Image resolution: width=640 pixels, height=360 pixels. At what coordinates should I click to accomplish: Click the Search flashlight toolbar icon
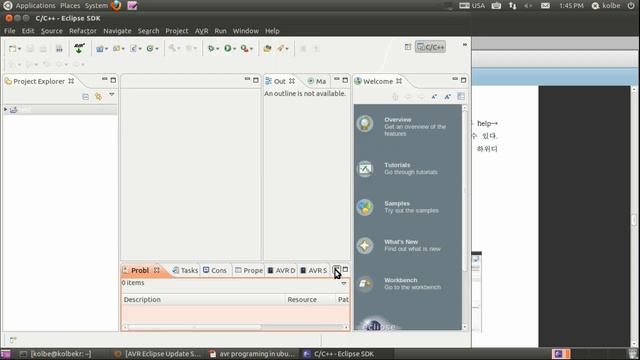(281, 49)
